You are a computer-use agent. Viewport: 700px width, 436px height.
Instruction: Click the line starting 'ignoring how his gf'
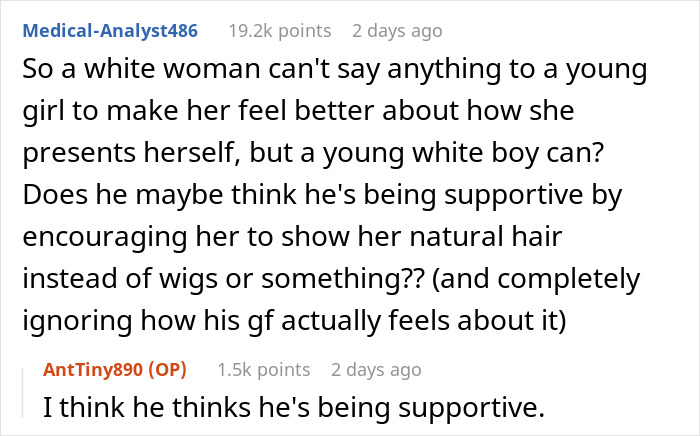(x=294, y=321)
